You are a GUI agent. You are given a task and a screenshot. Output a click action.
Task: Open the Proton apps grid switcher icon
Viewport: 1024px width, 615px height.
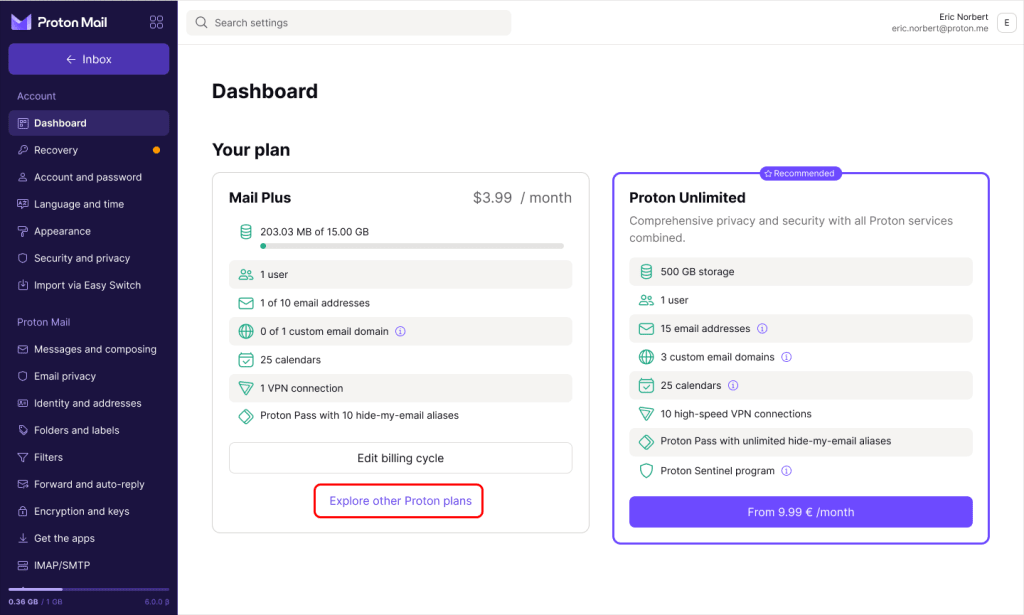pyautogui.click(x=156, y=22)
